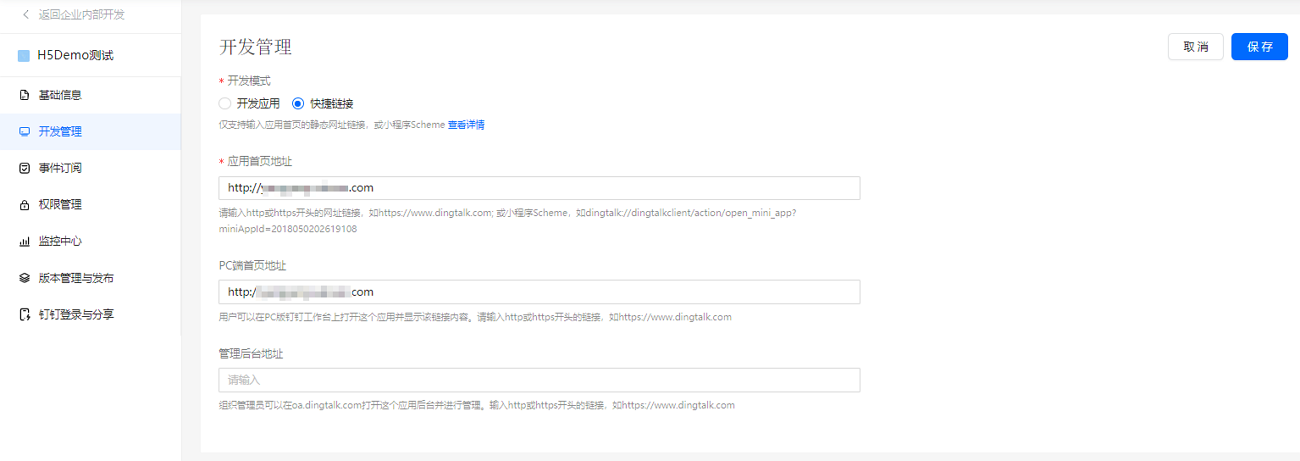Click the 管理后台地址 label
The height and width of the screenshot is (461, 1300).
[251, 353]
